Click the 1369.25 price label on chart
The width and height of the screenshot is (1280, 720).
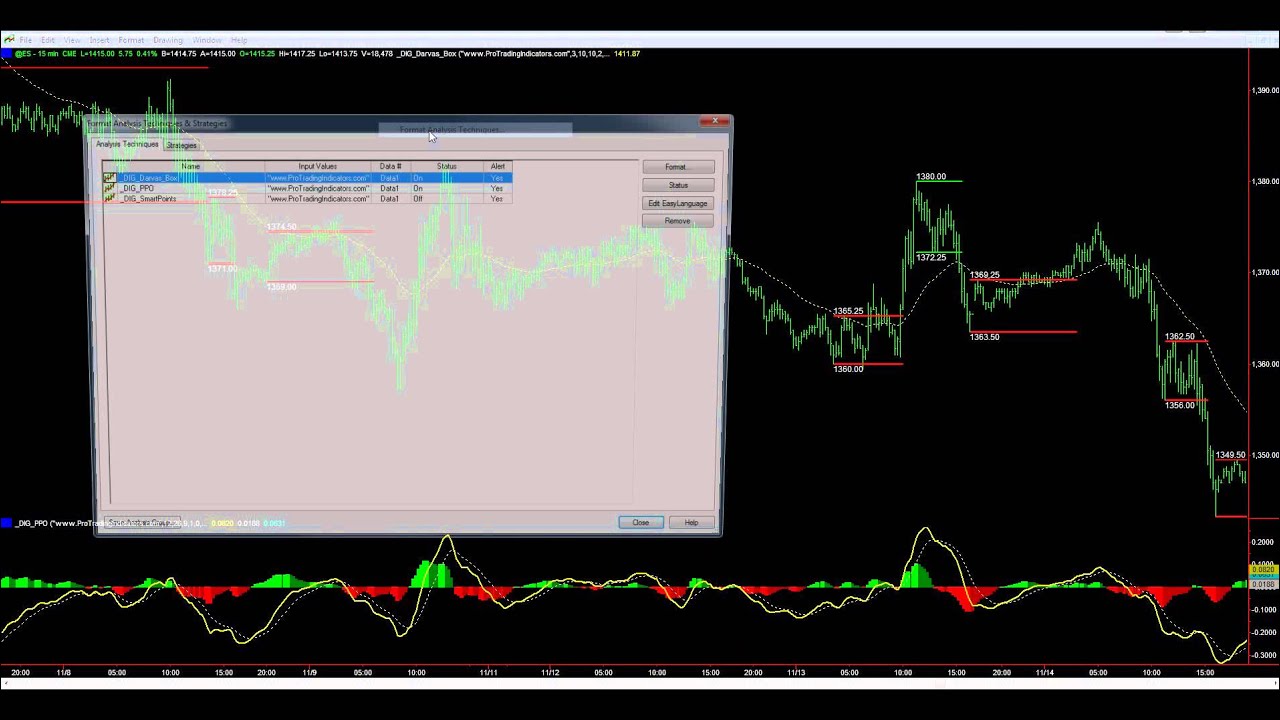click(x=985, y=275)
